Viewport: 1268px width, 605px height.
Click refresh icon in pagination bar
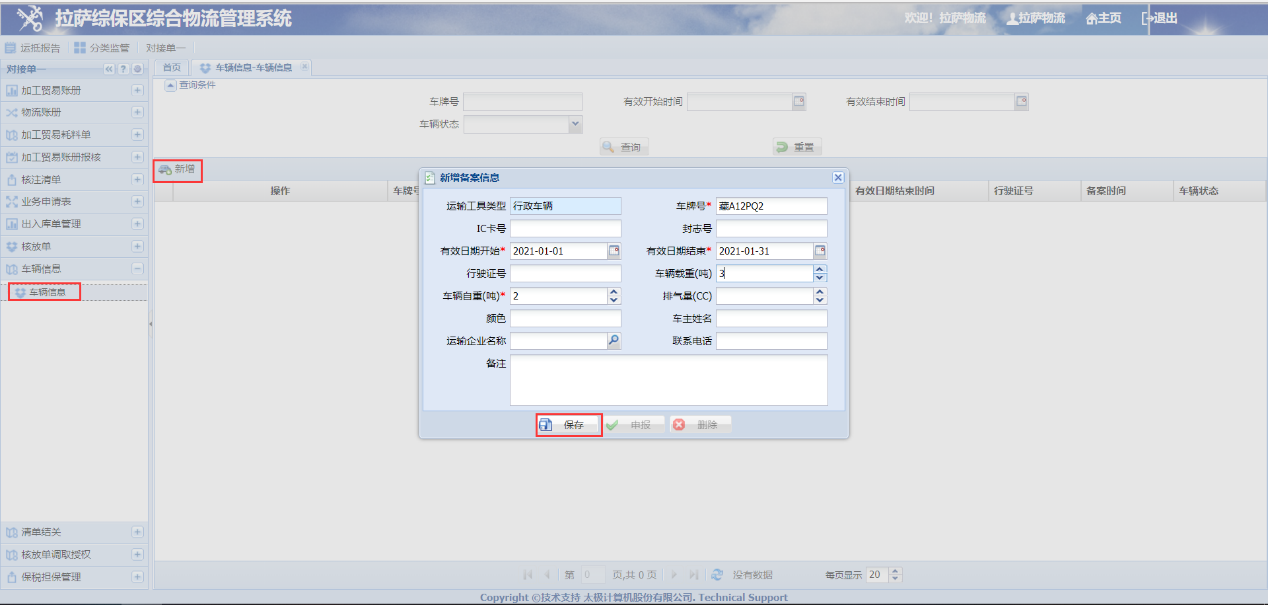[717, 575]
